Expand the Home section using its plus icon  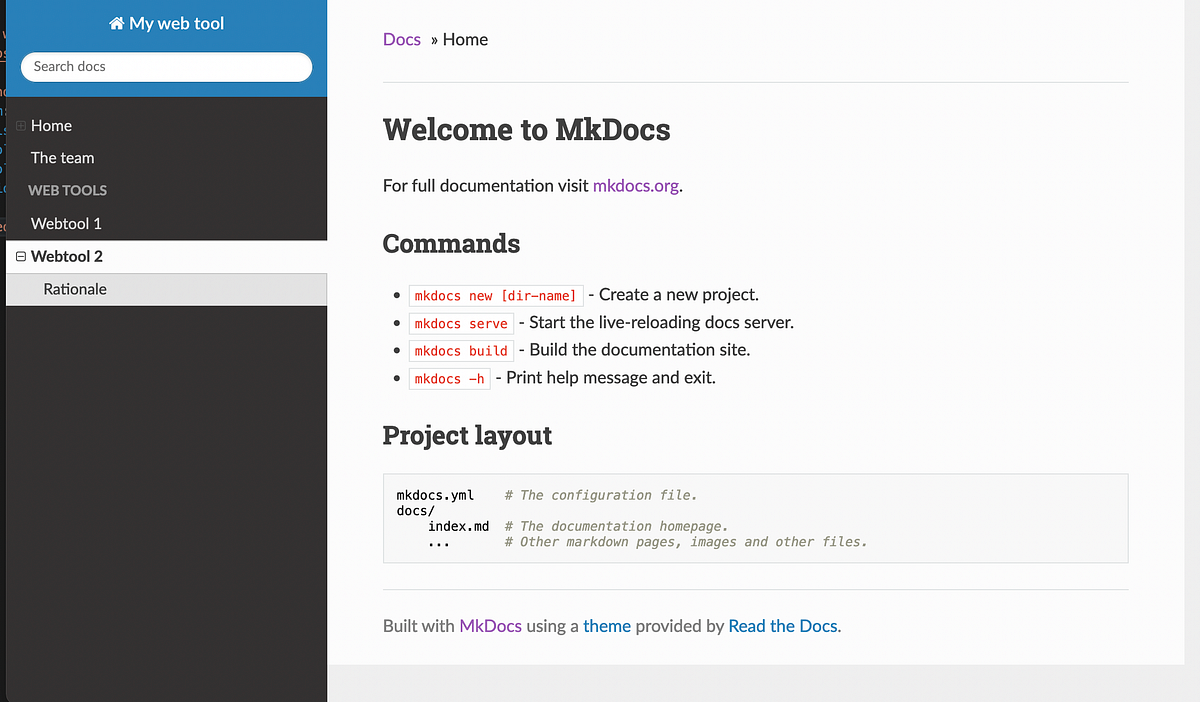tap(20, 125)
